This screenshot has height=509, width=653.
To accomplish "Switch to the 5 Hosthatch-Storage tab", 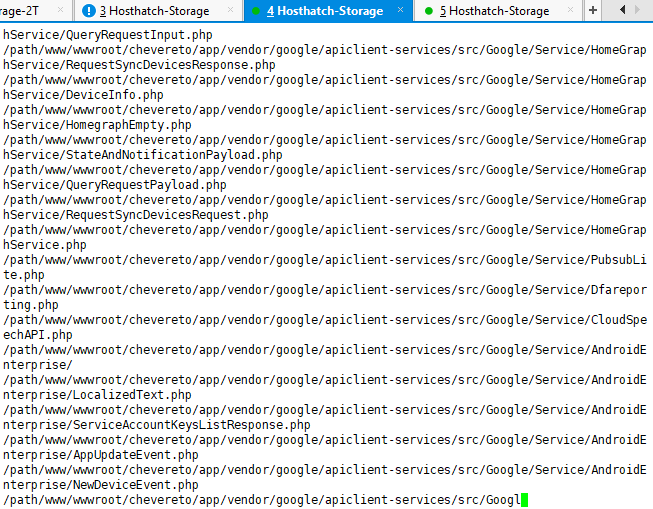I will (x=494, y=11).
